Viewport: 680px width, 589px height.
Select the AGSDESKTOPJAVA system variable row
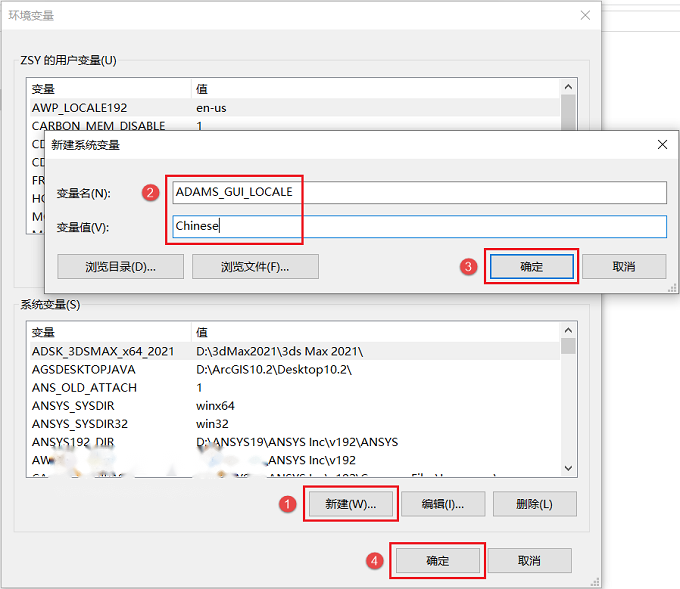coord(294,370)
